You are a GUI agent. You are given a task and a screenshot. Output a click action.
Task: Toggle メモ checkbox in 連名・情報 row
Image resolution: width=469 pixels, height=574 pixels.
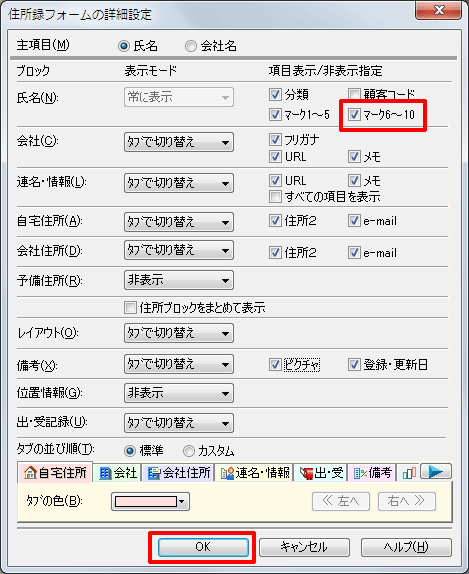(x=354, y=180)
